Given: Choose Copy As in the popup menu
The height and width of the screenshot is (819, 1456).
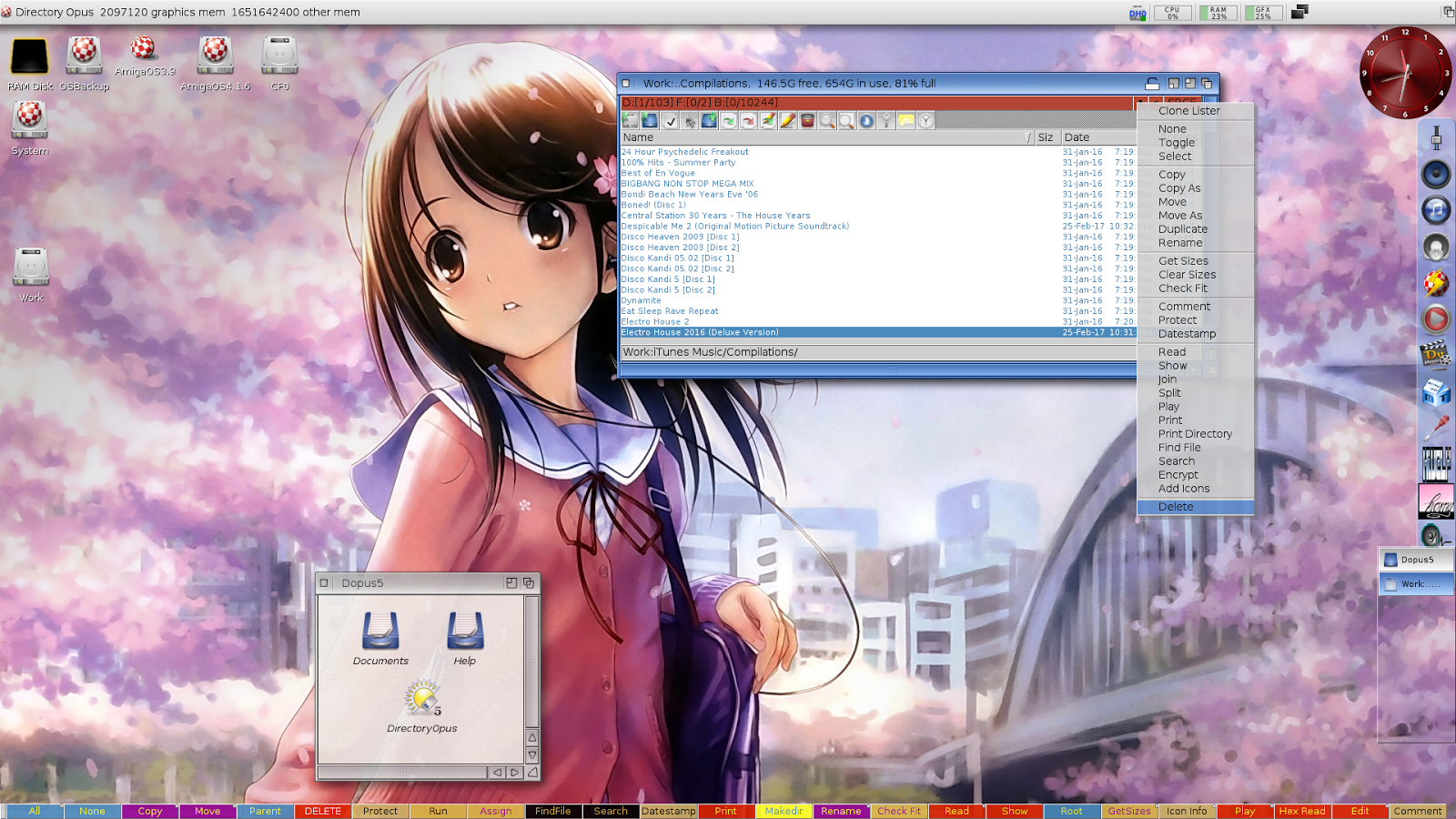Looking at the screenshot, I should click(1195, 188).
